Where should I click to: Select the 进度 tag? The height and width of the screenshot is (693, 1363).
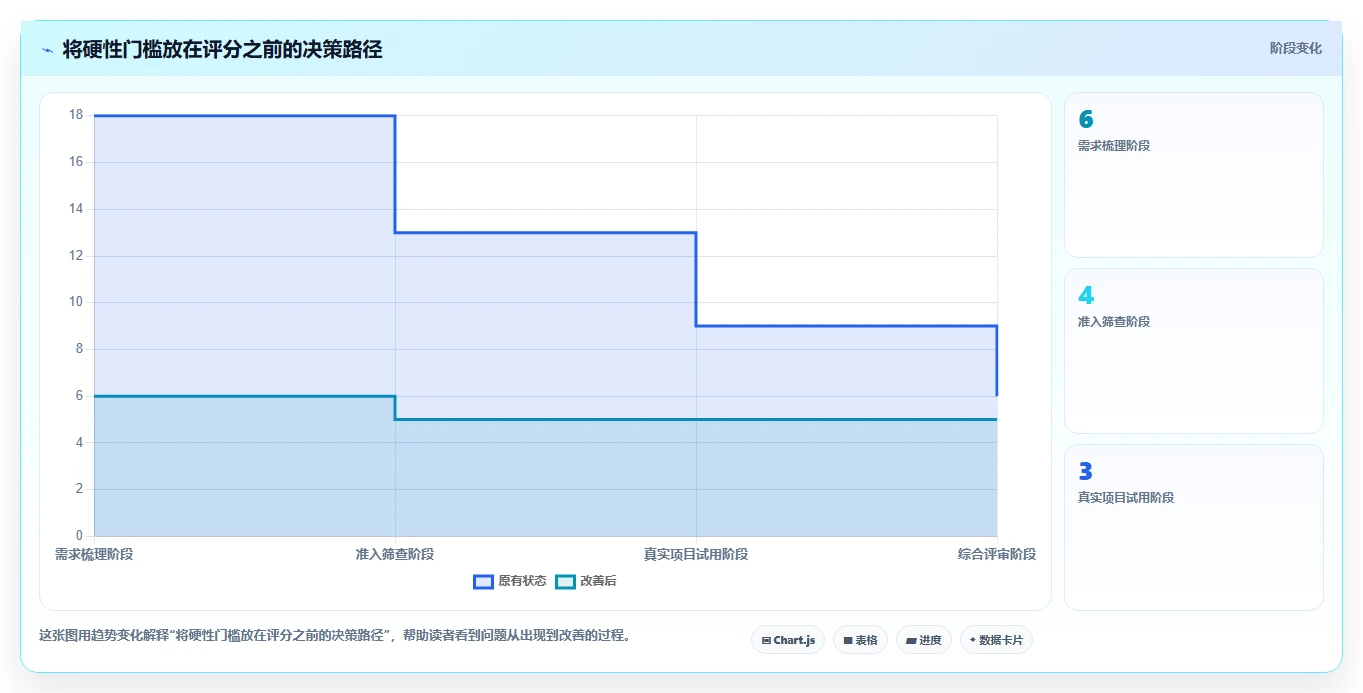coord(924,640)
